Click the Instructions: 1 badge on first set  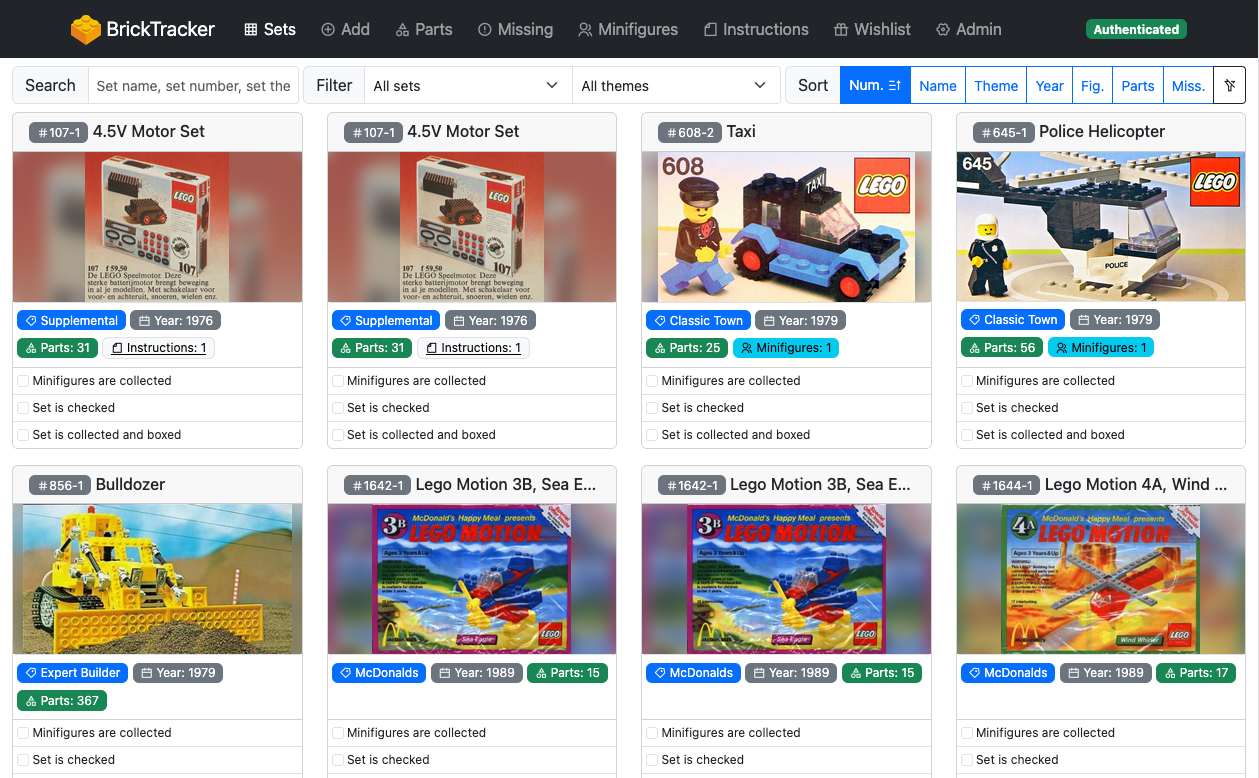coord(159,348)
